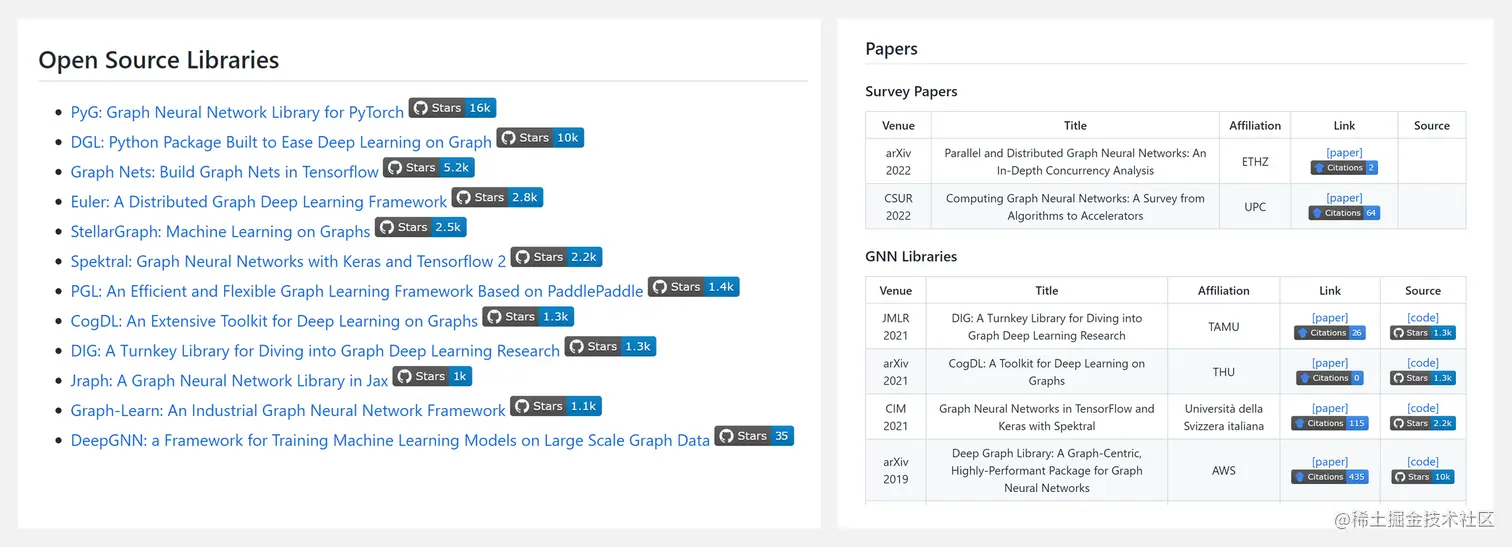This screenshot has width=1512, height=547.
Task: Open Graph-Learn Industrial Framework link
Action: point(288,411)
